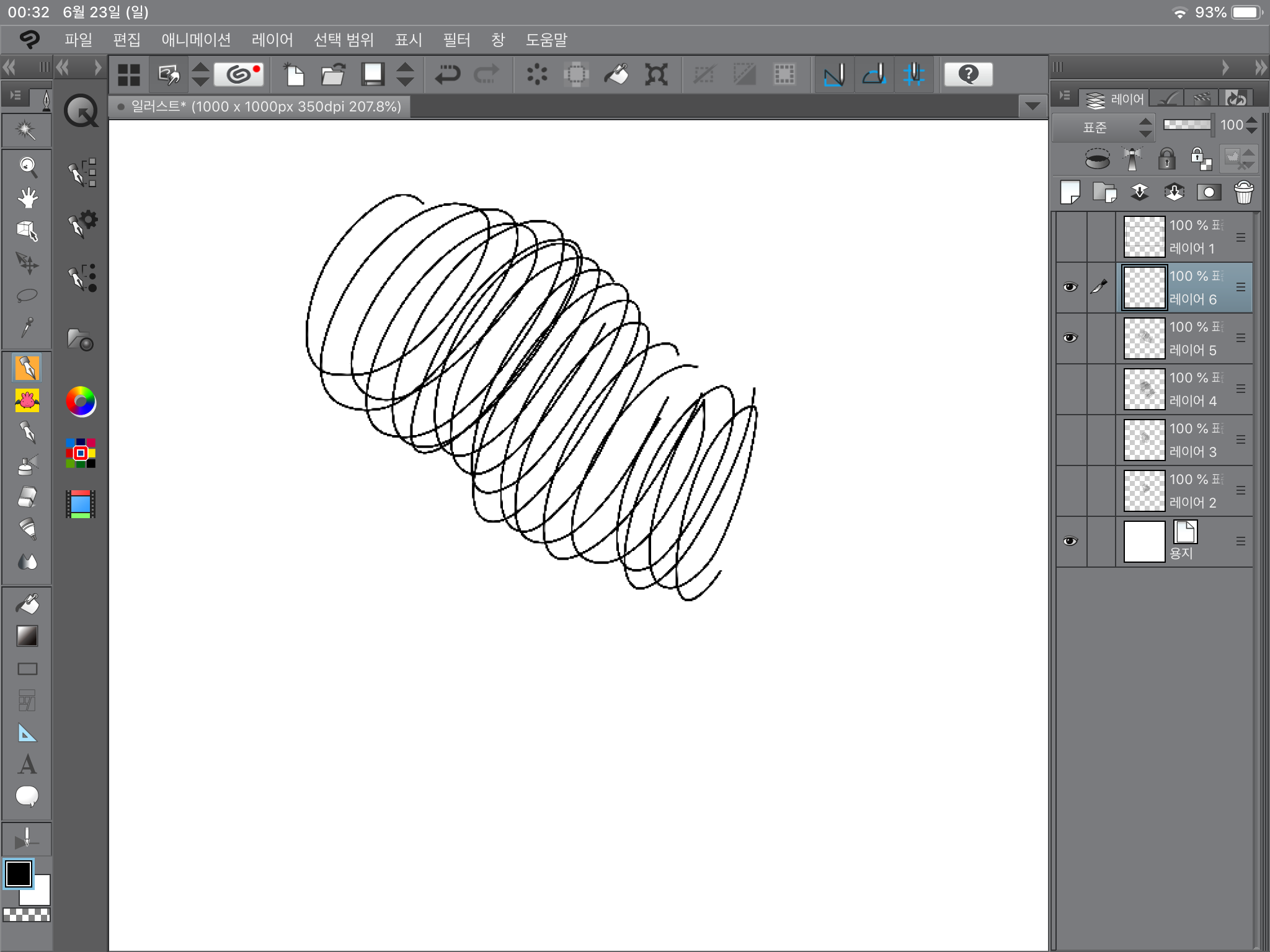Delete layer with trash can icon

[x=1243, y=193]
